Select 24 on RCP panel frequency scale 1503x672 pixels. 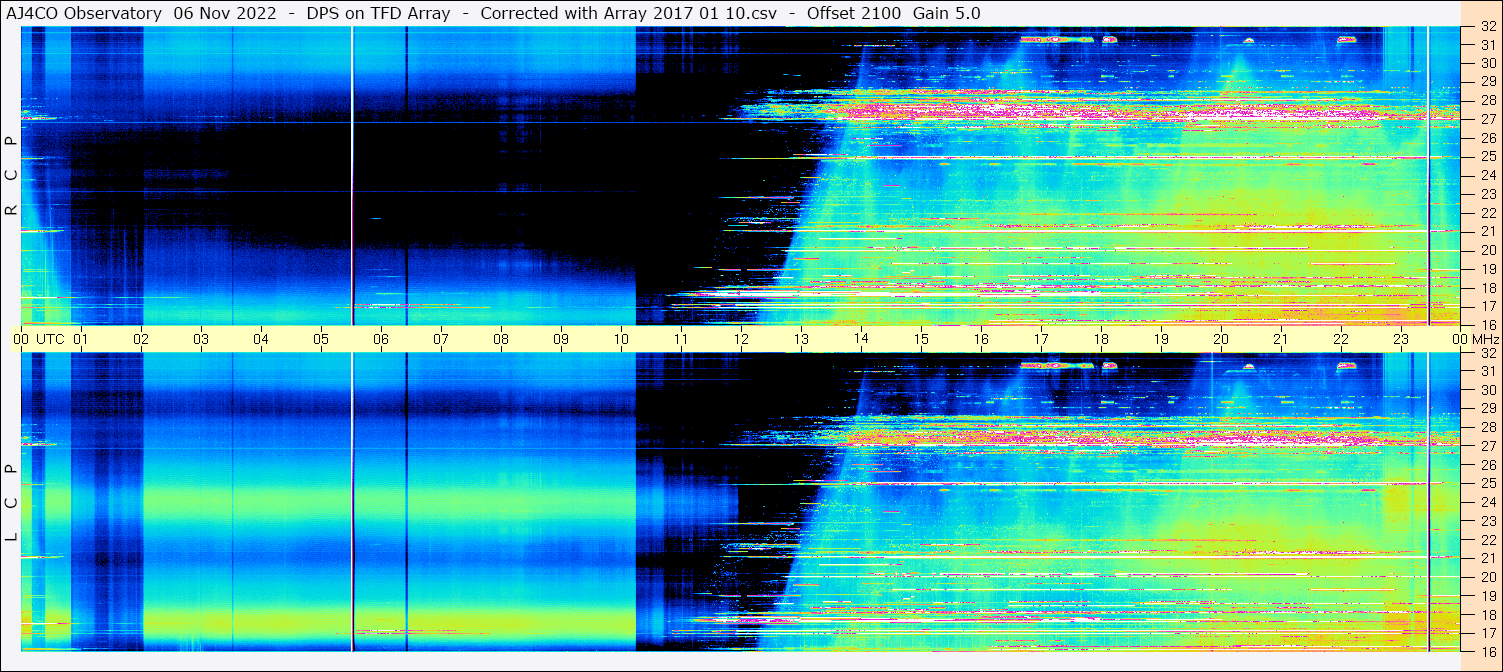1487,175
